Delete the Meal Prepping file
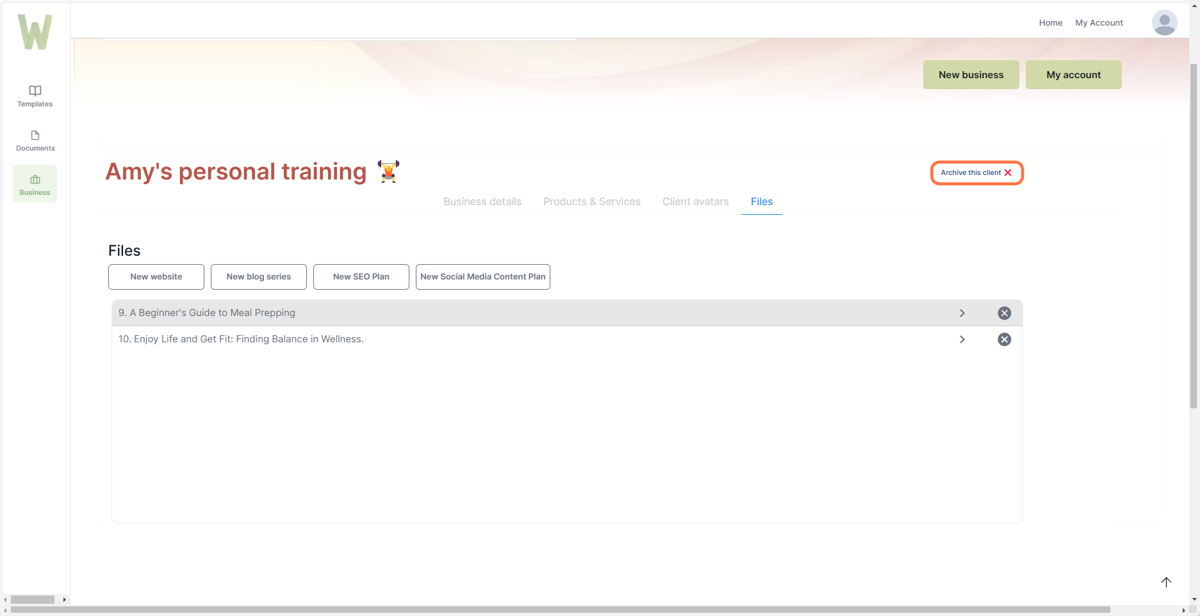The width and height of the screenshot is (1200, 616). (1004, 313)
